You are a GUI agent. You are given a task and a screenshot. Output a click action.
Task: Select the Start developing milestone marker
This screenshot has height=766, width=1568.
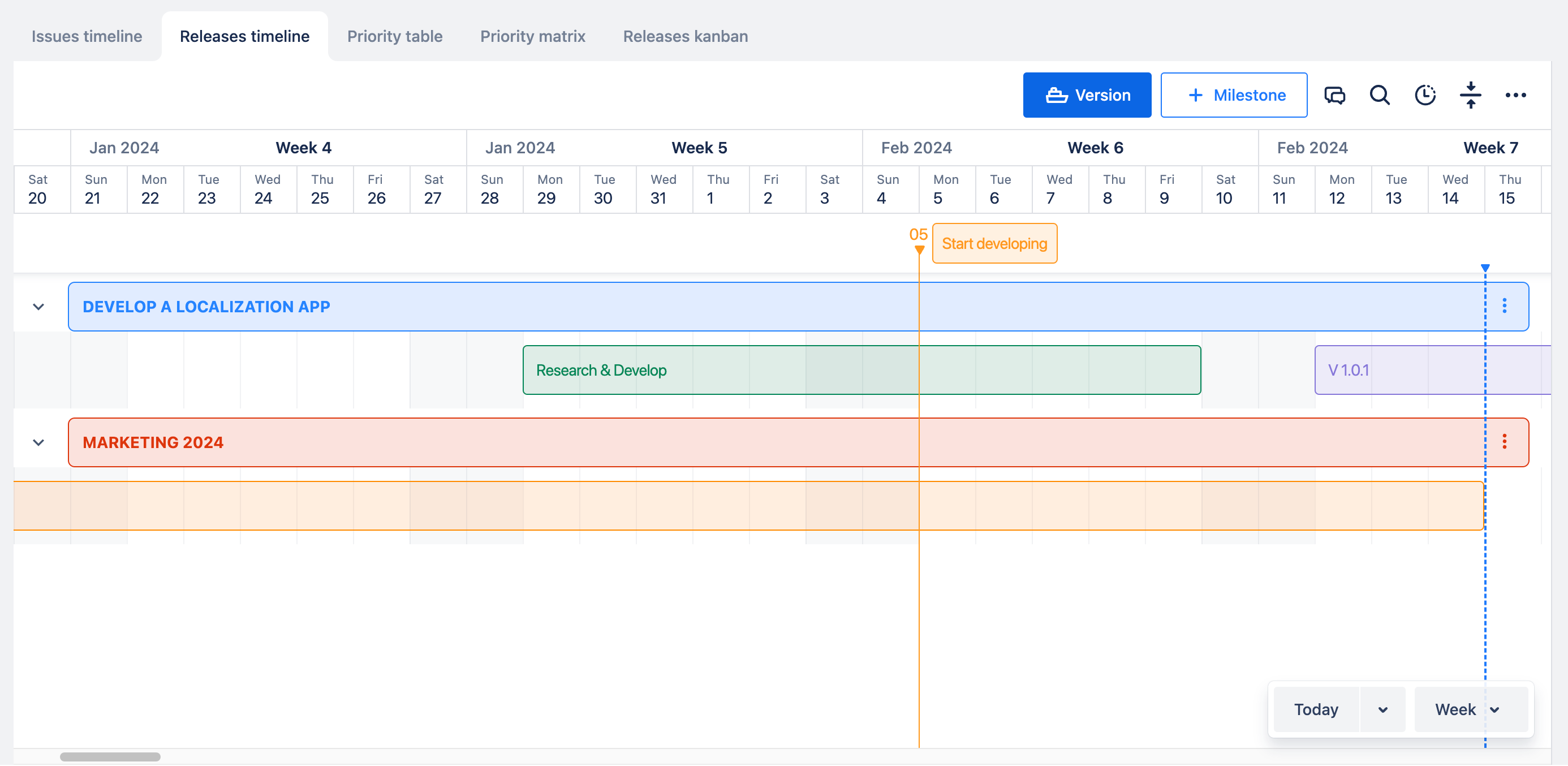click(x=994, y=244)
